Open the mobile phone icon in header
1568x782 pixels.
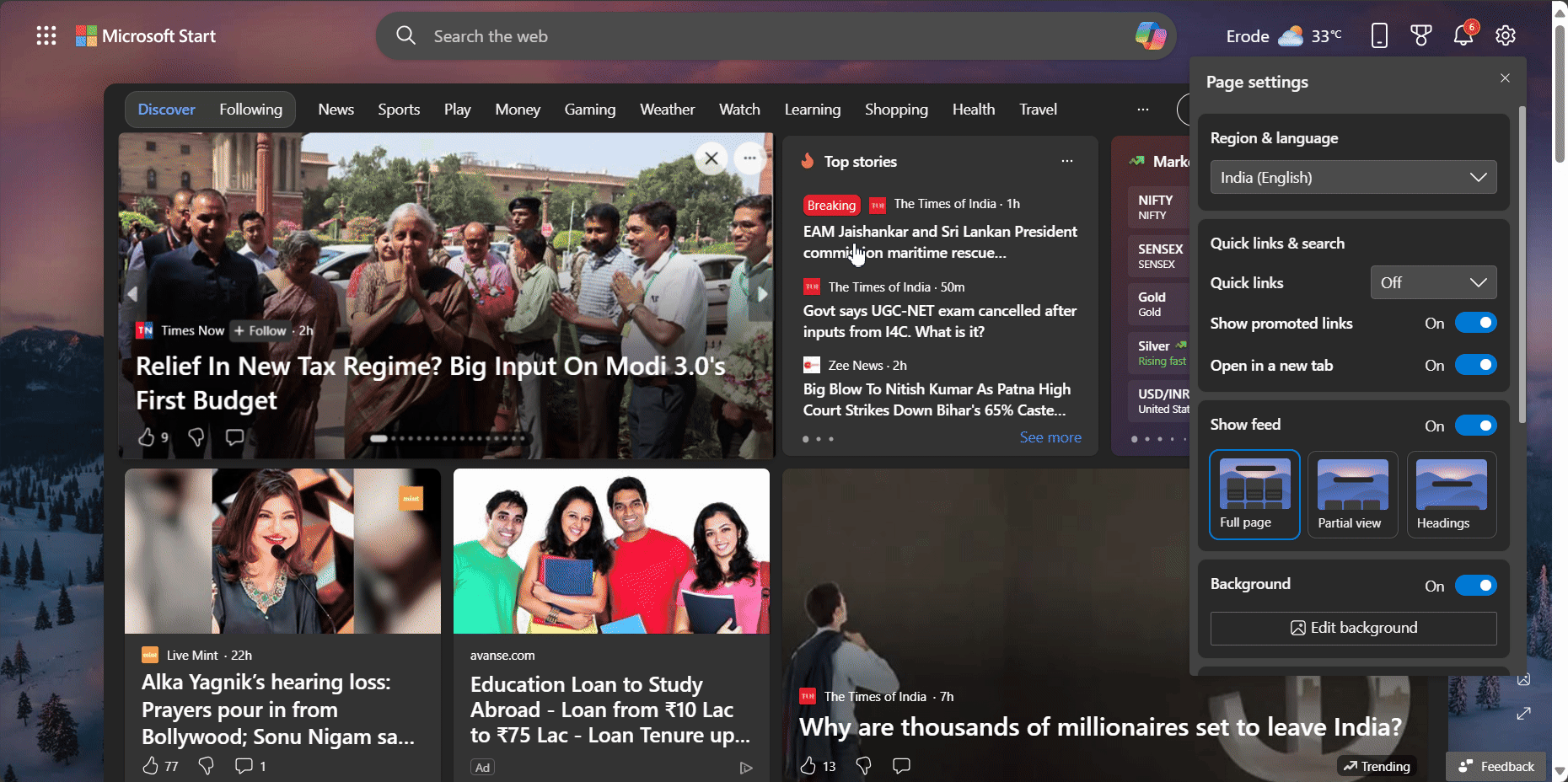click(1379, 35)
